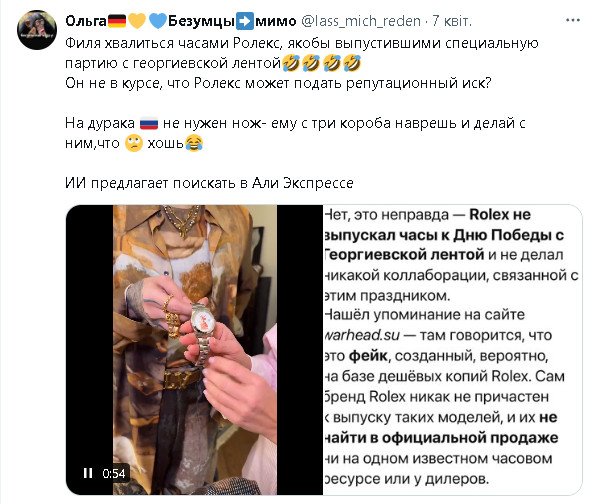Click the Russian flag emoji in tweet
This screenshot has width=592, height=504.
point(149,124)
